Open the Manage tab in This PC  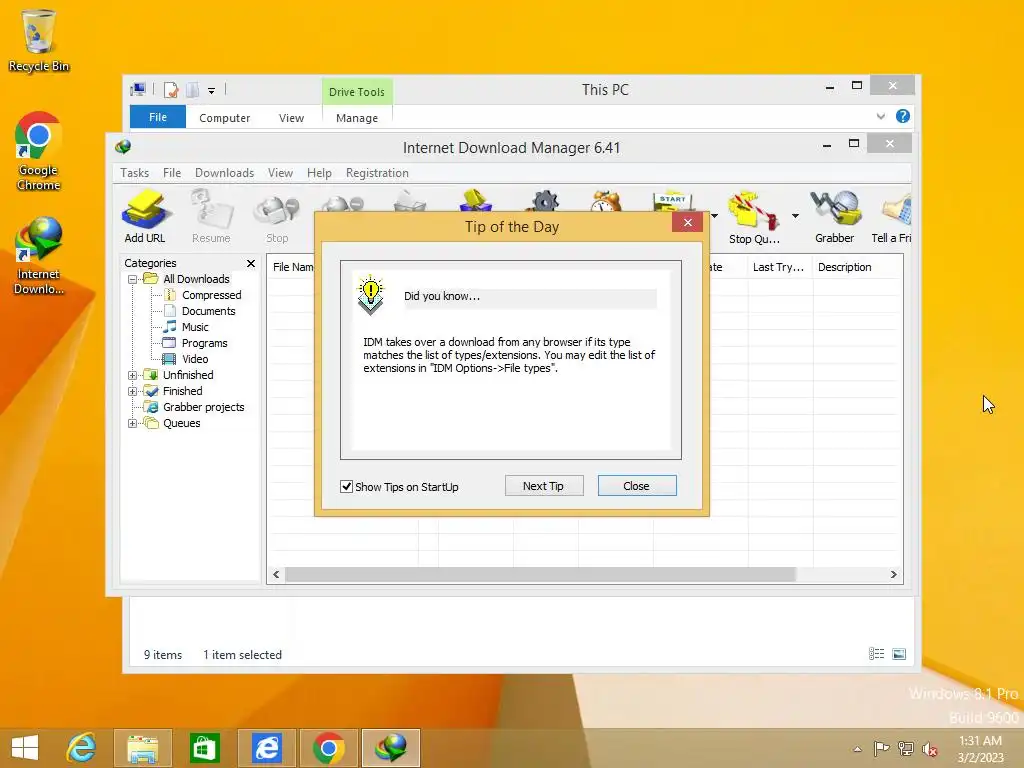point(357,118)
